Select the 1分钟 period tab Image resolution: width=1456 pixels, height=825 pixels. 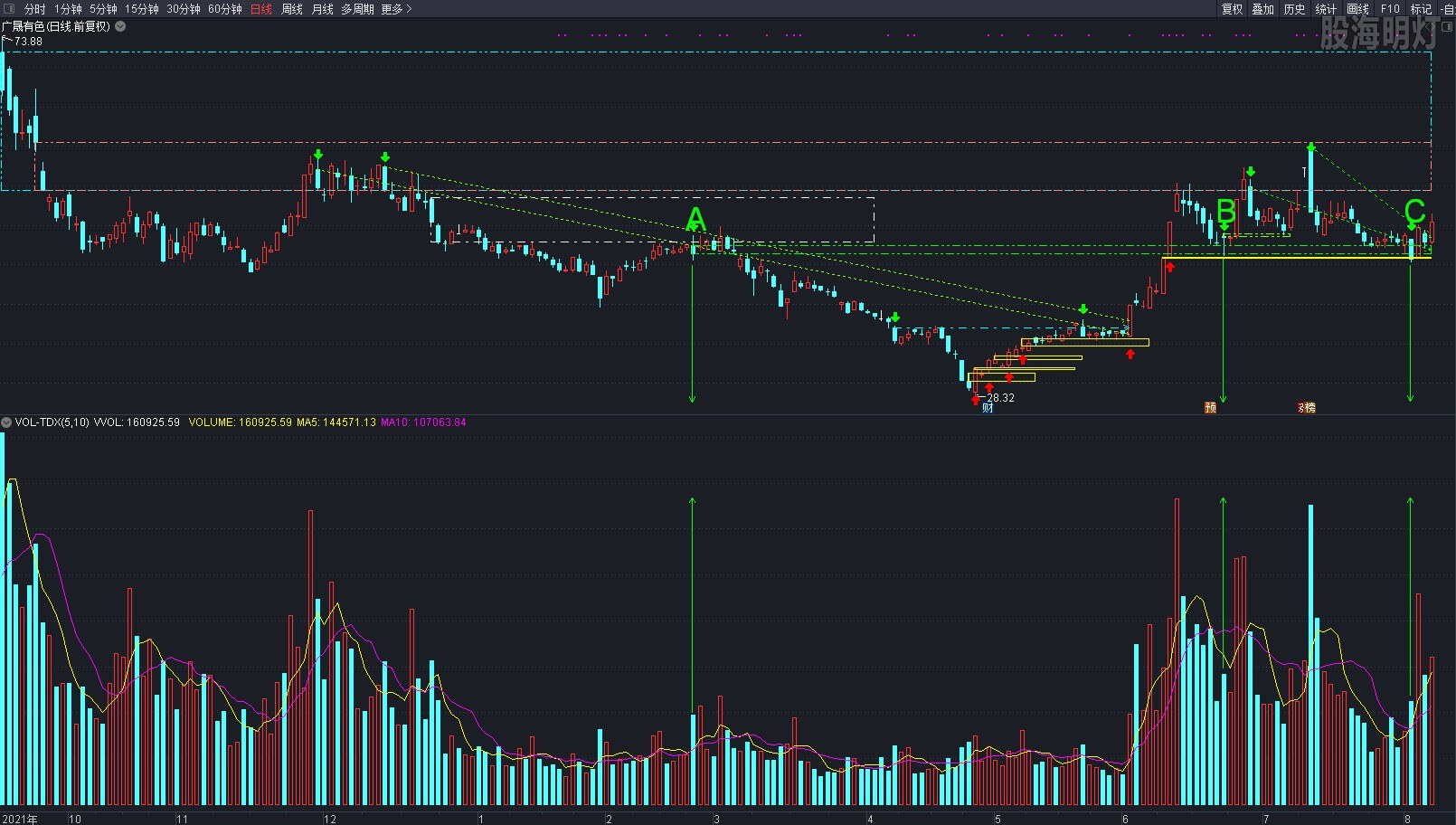pyautogui.click(x=68, y=9)
